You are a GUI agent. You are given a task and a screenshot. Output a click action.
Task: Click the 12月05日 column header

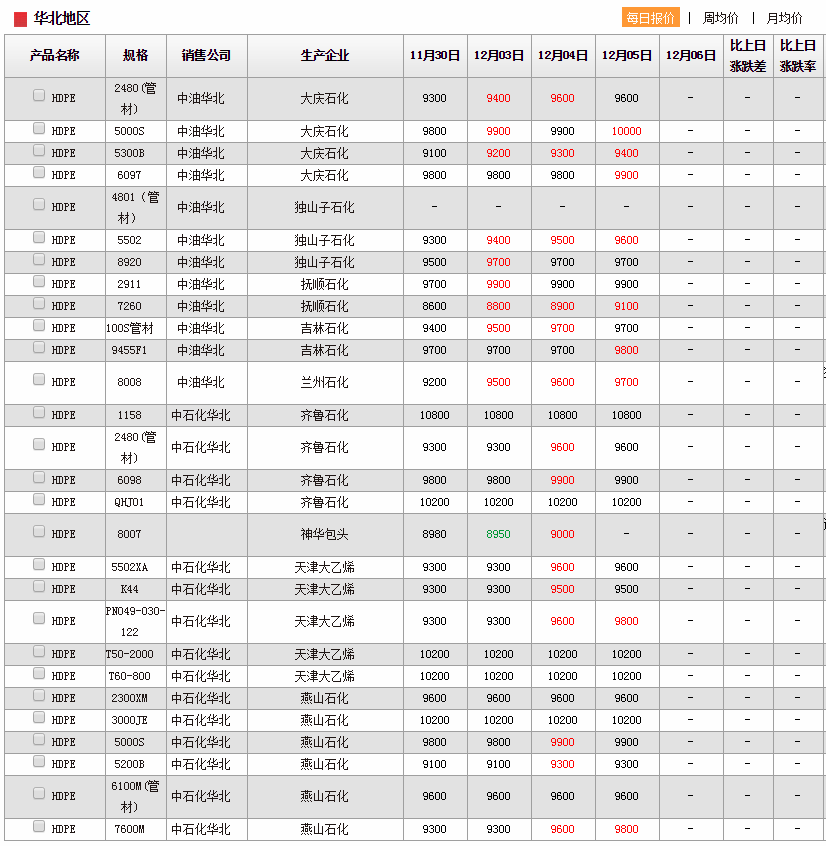[627, 56]
